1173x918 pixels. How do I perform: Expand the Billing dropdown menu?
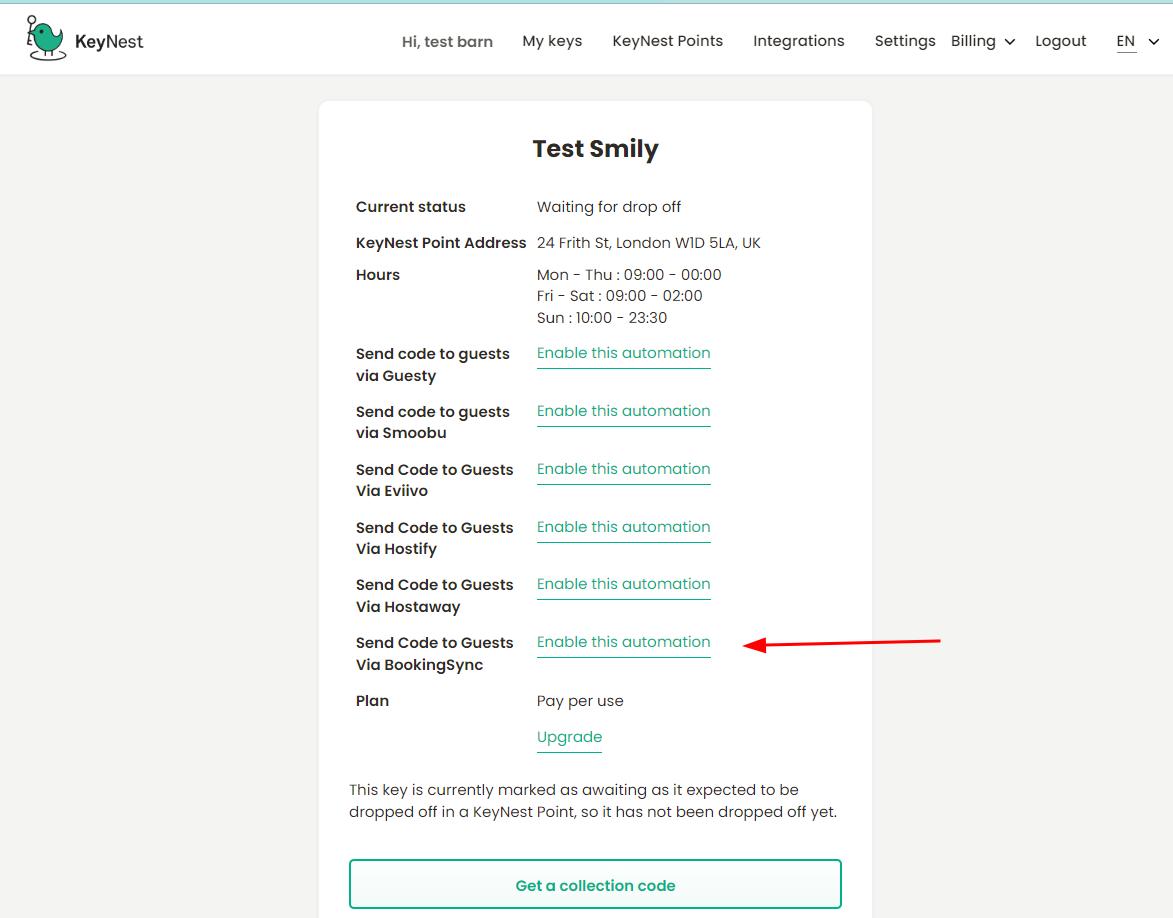(x=982, y=41)
